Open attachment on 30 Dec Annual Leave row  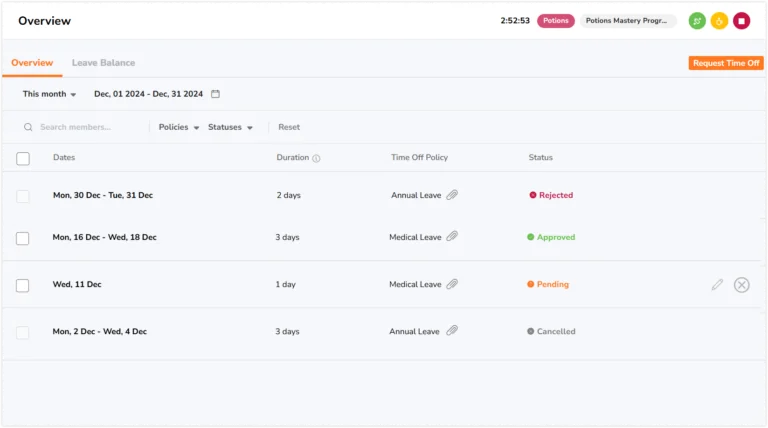coord(452,195)
